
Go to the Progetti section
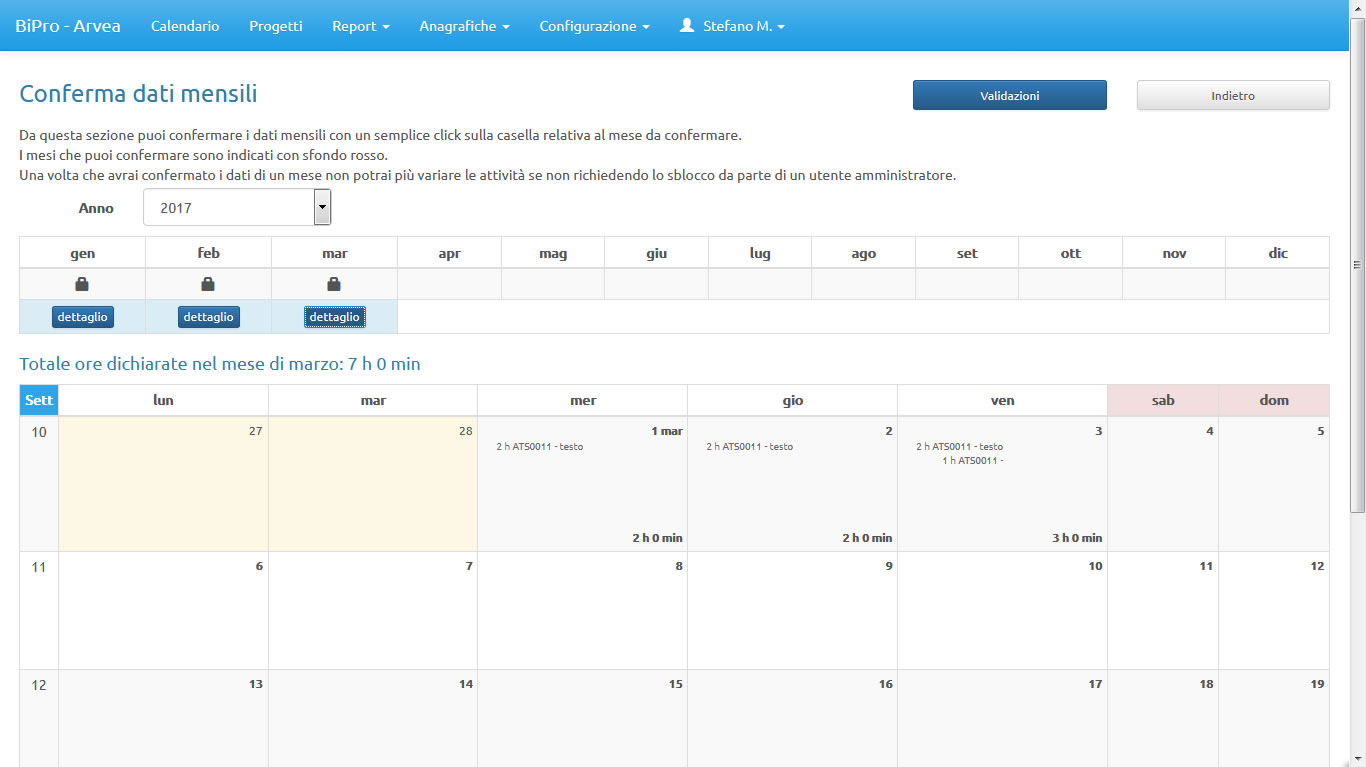pyautogui.click(x=275, y=26)
